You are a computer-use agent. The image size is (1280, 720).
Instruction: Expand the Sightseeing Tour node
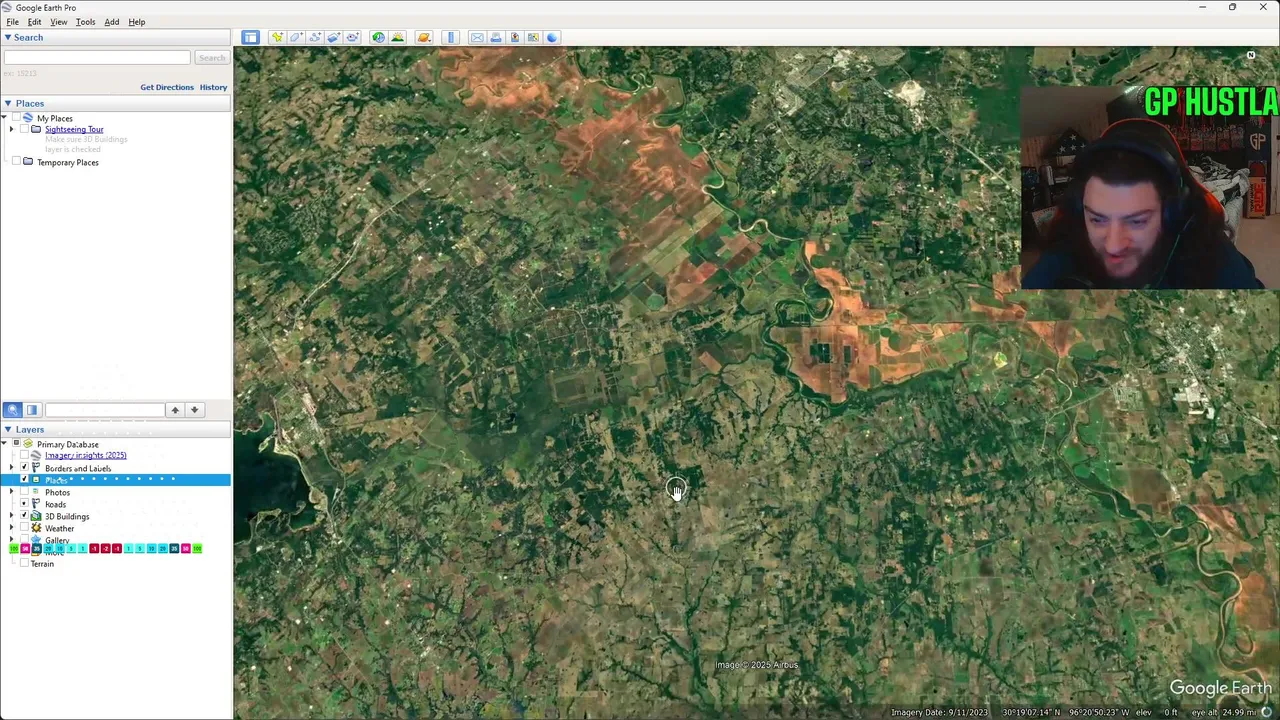12,129
